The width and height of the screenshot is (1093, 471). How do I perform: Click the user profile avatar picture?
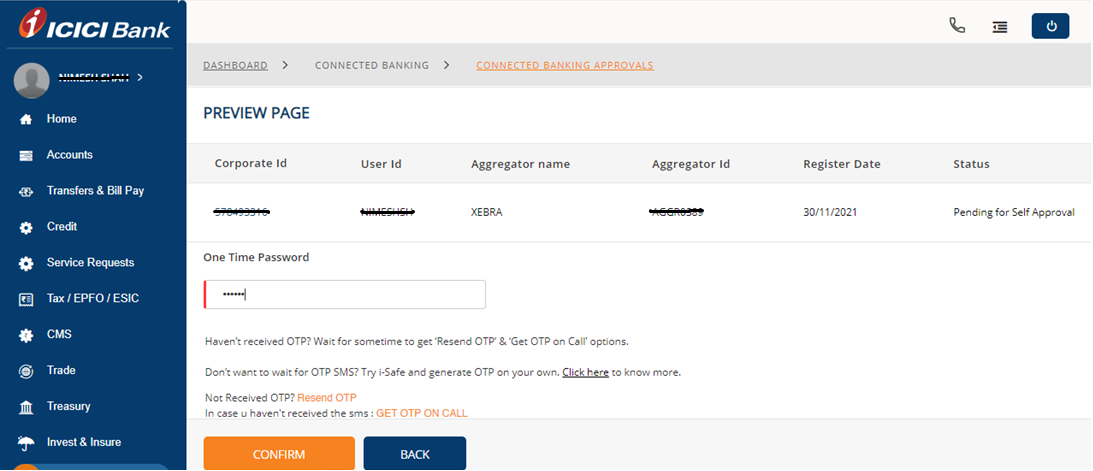pos(32,80)
